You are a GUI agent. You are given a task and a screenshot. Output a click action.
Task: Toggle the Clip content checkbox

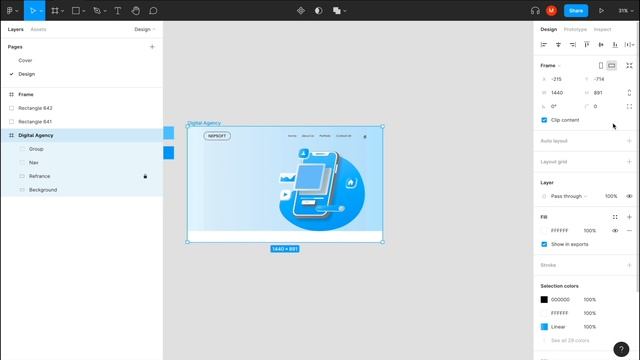pyautogui.click(x=544, y=120)
